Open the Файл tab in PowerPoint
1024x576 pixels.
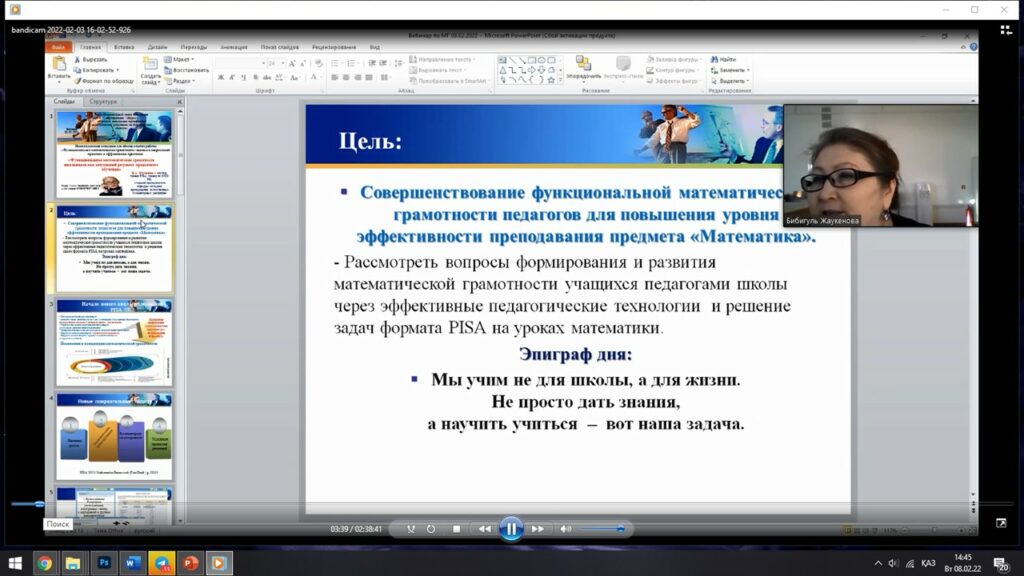click(58, 47)
